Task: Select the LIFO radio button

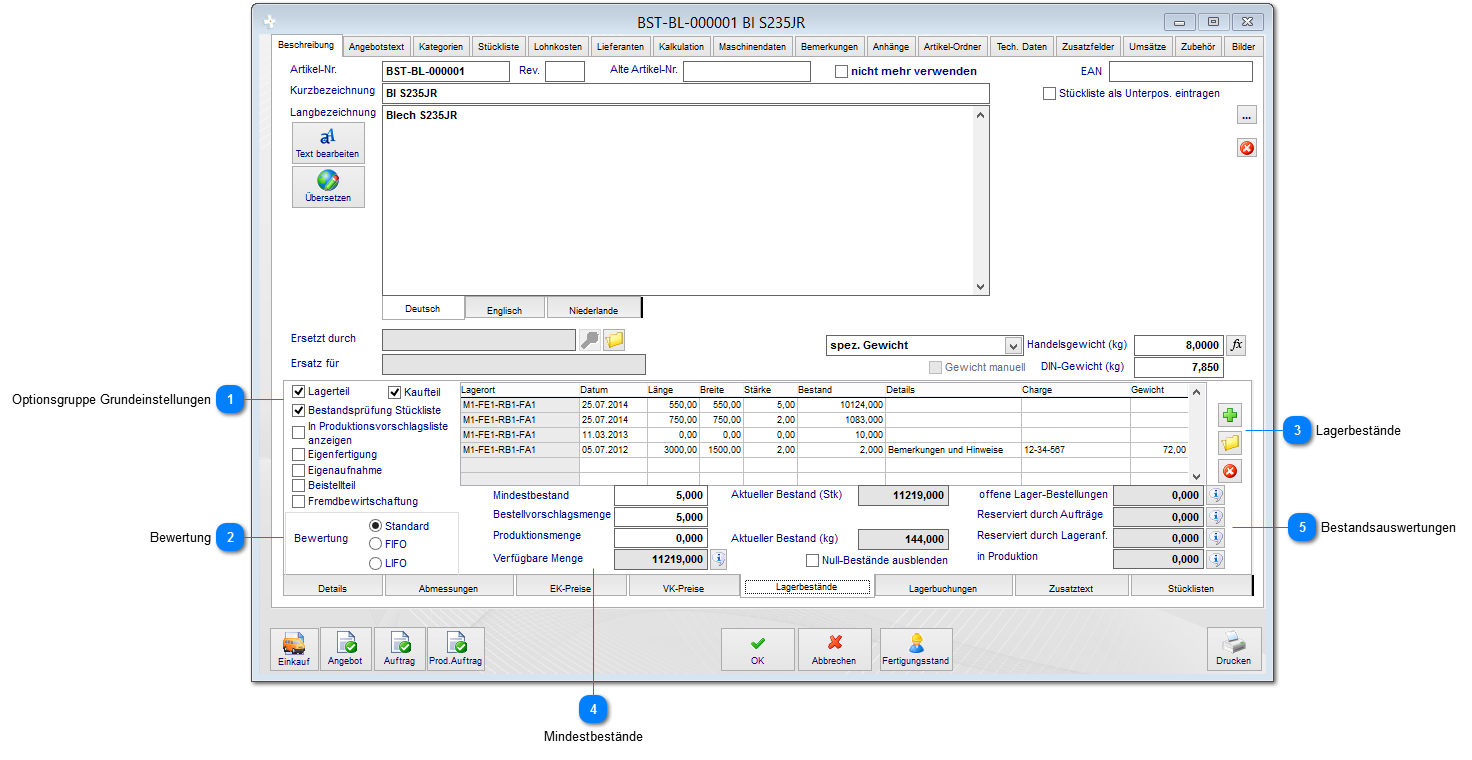Action: coord(376,563)
